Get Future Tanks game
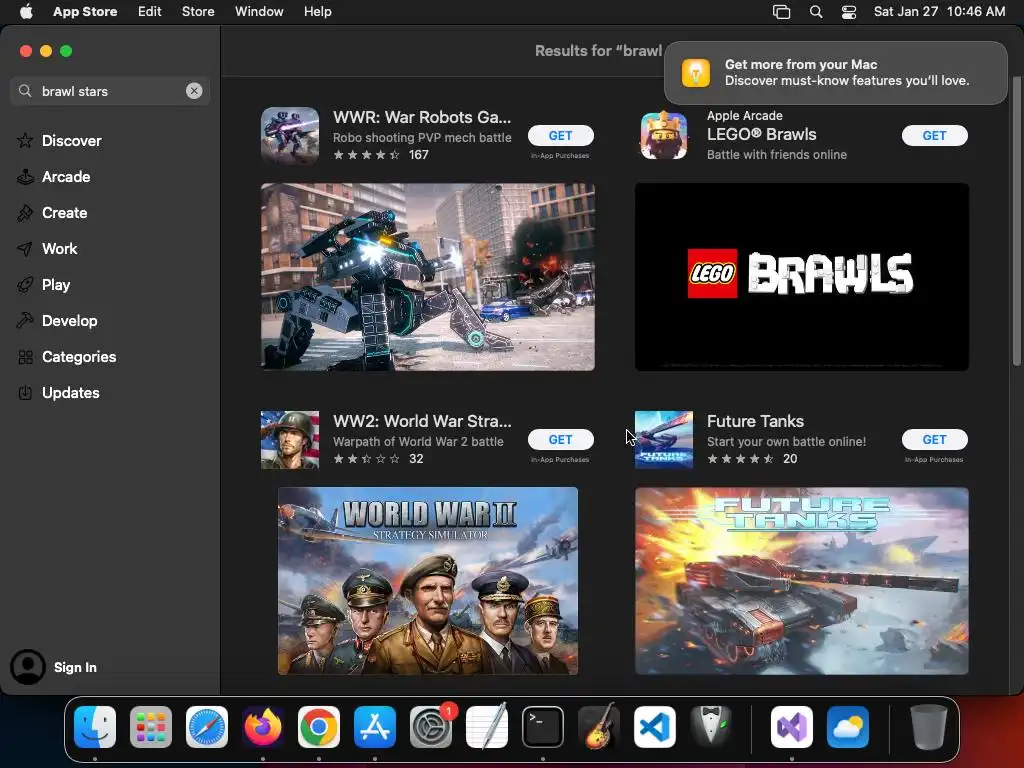Viewport: 1024px width, 768px height. tap(934, 440)
